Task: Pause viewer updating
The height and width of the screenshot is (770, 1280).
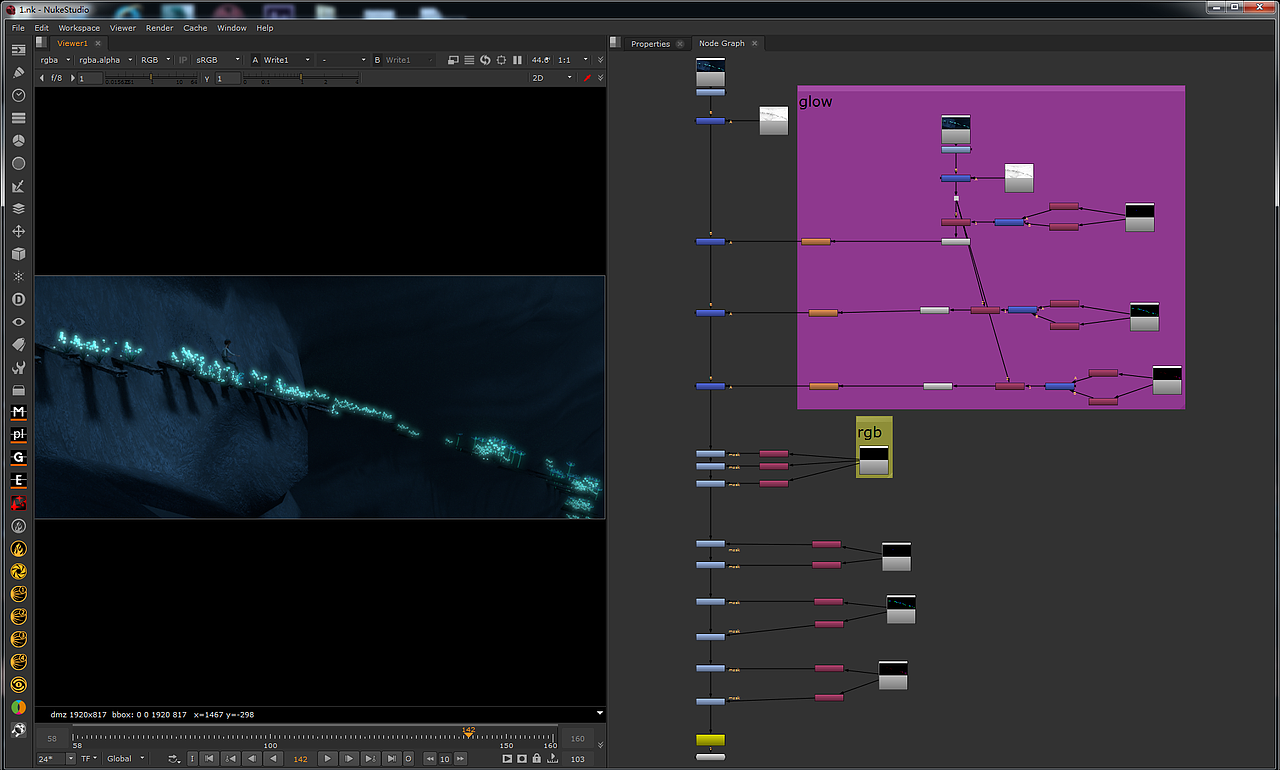Action: [x=517, y=60]
